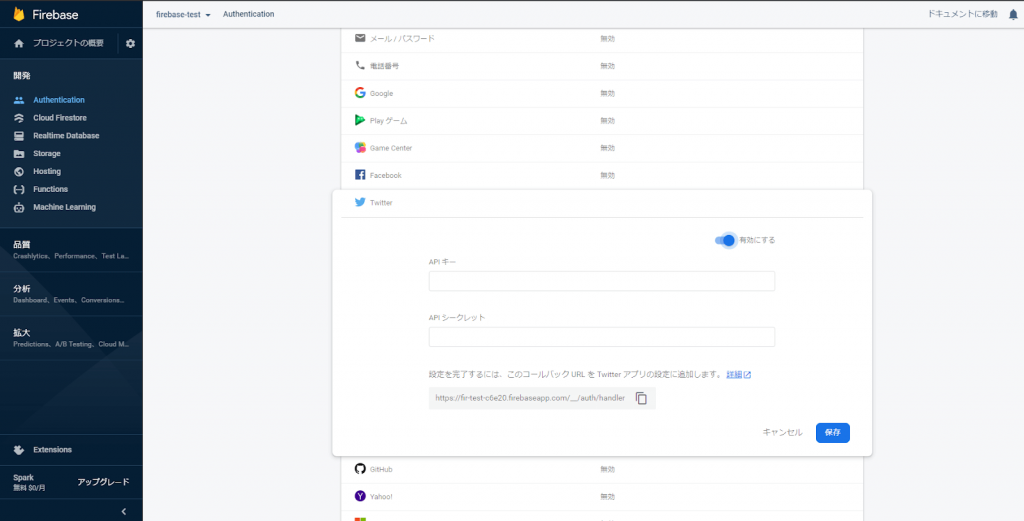Click the GitHub provider logo

(x=360, y=469)
